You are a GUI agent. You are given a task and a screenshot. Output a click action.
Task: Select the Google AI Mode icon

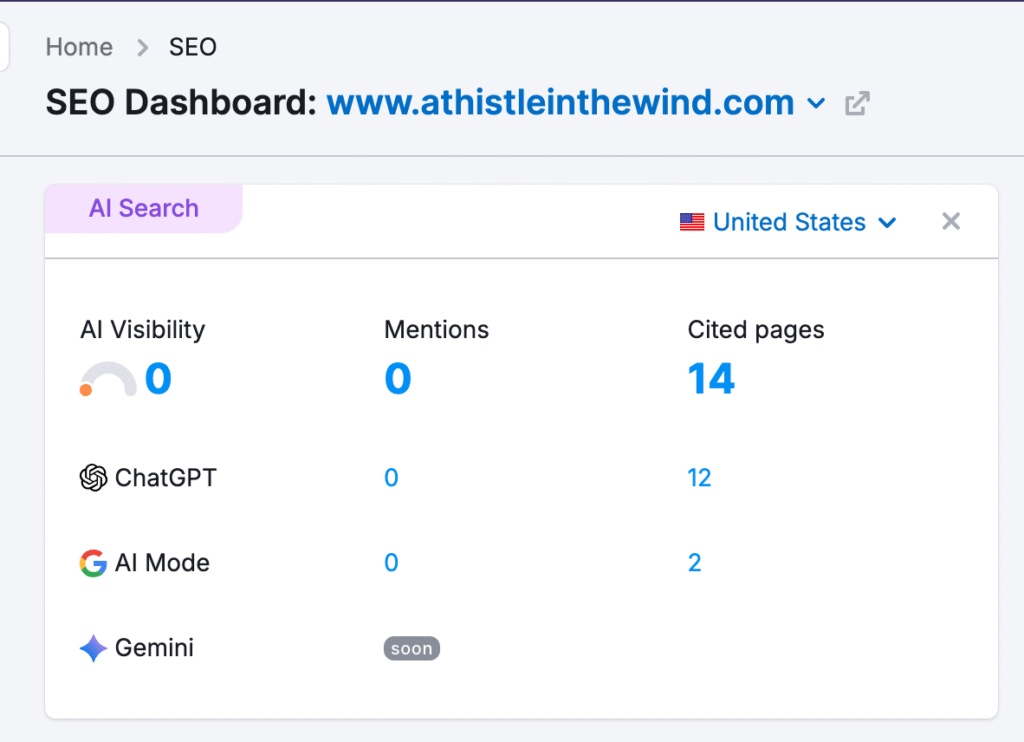(x=92, y=562)
